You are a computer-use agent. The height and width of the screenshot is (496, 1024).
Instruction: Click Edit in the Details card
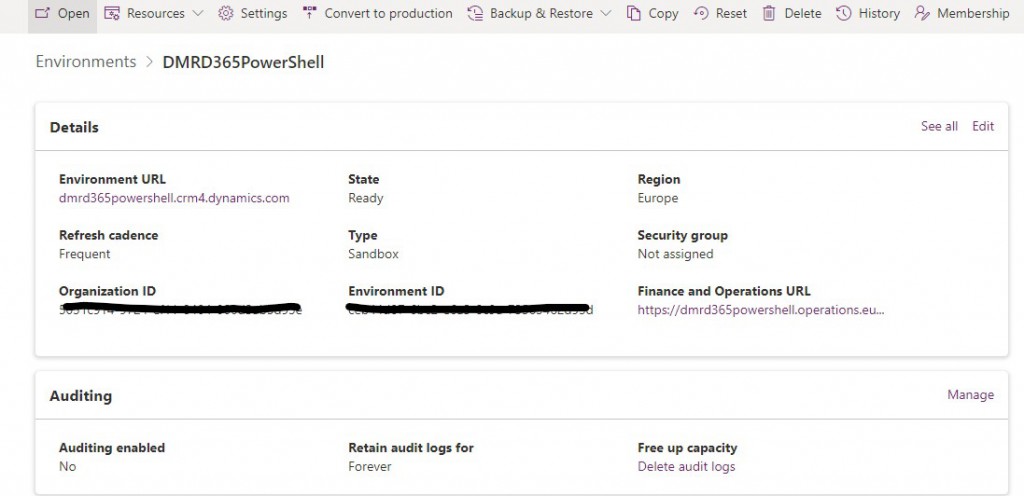tap(983, 127)
